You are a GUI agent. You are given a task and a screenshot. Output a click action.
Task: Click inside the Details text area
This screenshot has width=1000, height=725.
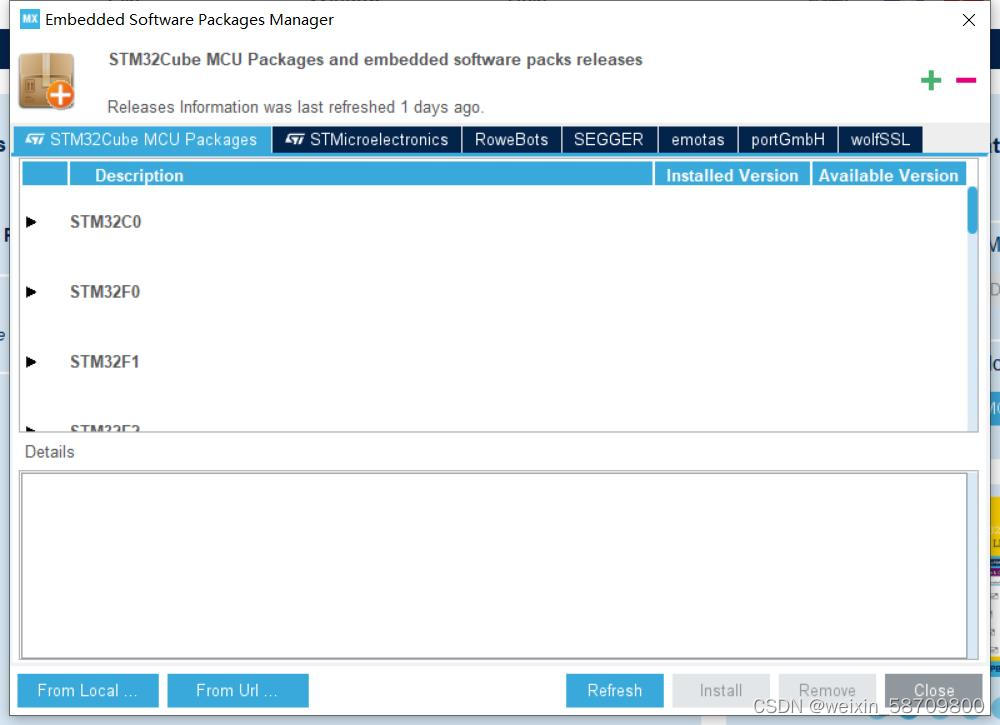pyautogui.click(x=494, y=566)
